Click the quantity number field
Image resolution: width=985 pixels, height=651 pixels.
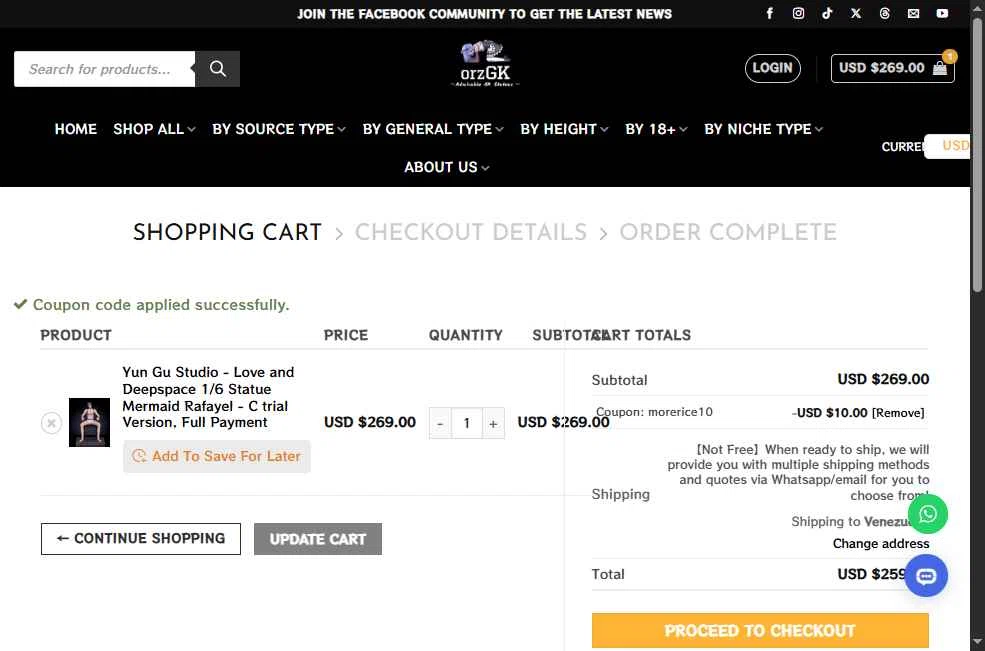467,424
